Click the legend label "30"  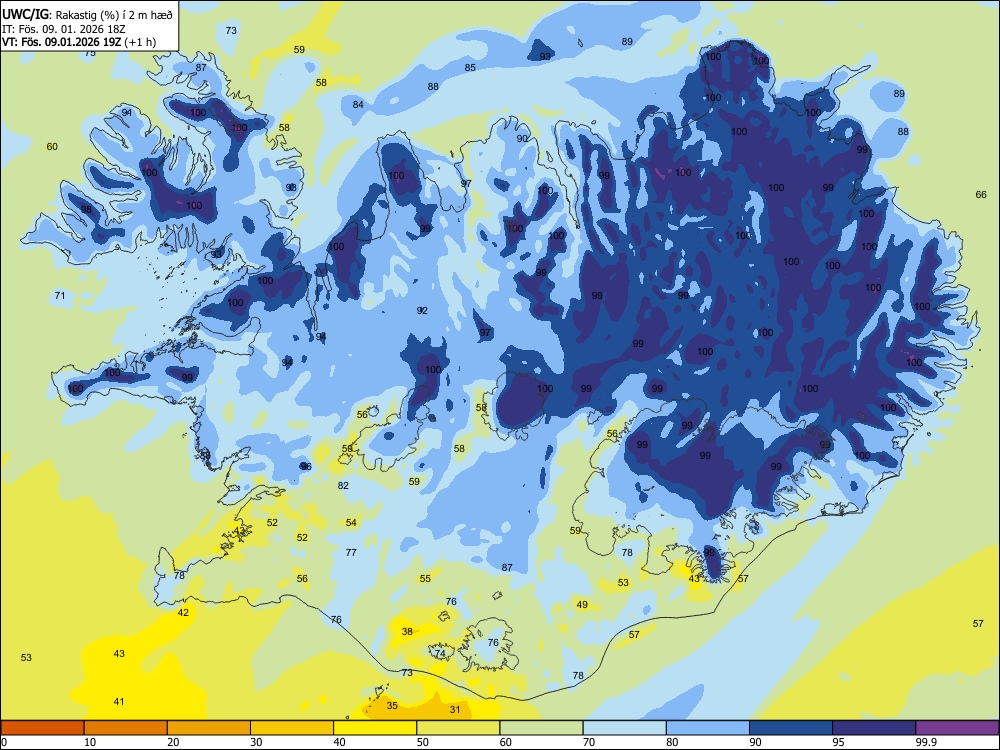pos(256,742)
